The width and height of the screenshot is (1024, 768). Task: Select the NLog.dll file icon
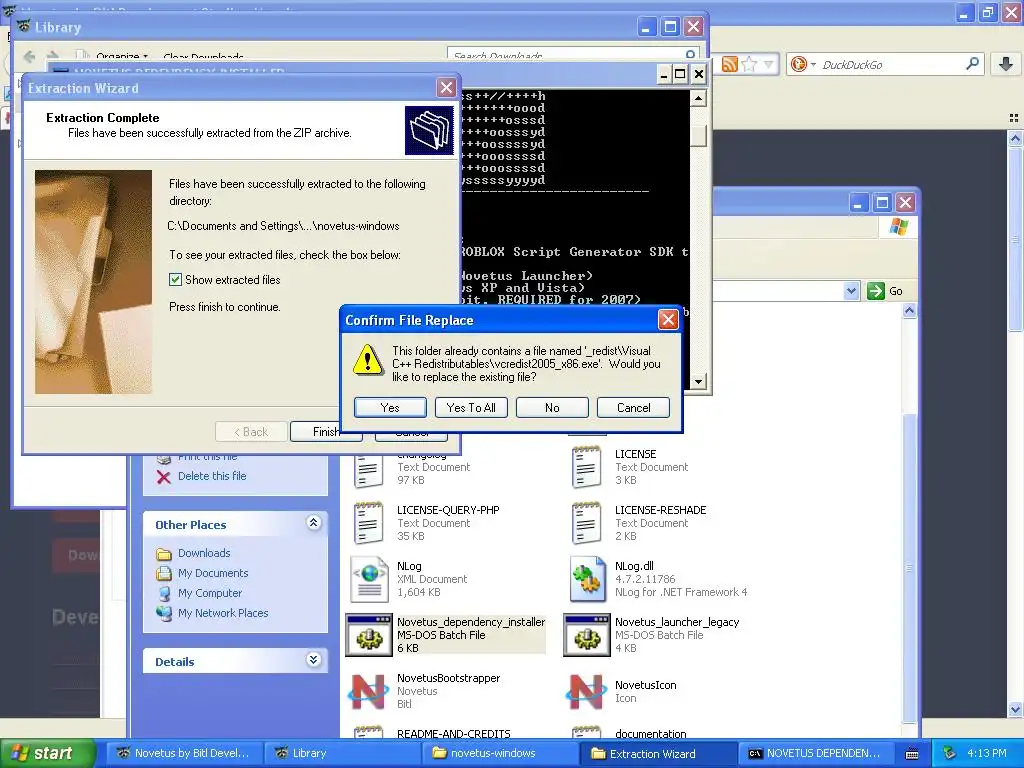tap(586, 579)
